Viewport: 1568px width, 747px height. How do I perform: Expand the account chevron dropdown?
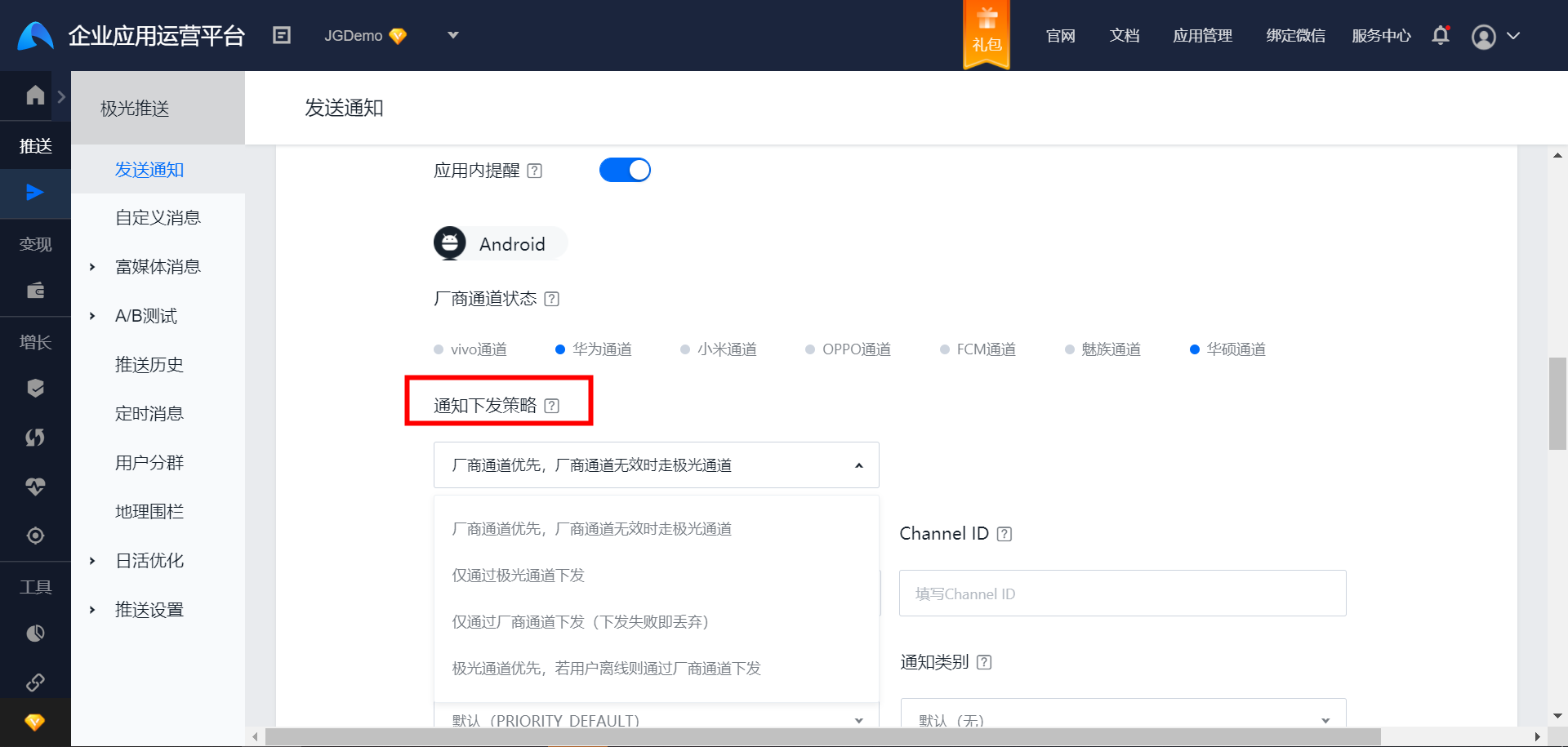tap(1513, 36)
